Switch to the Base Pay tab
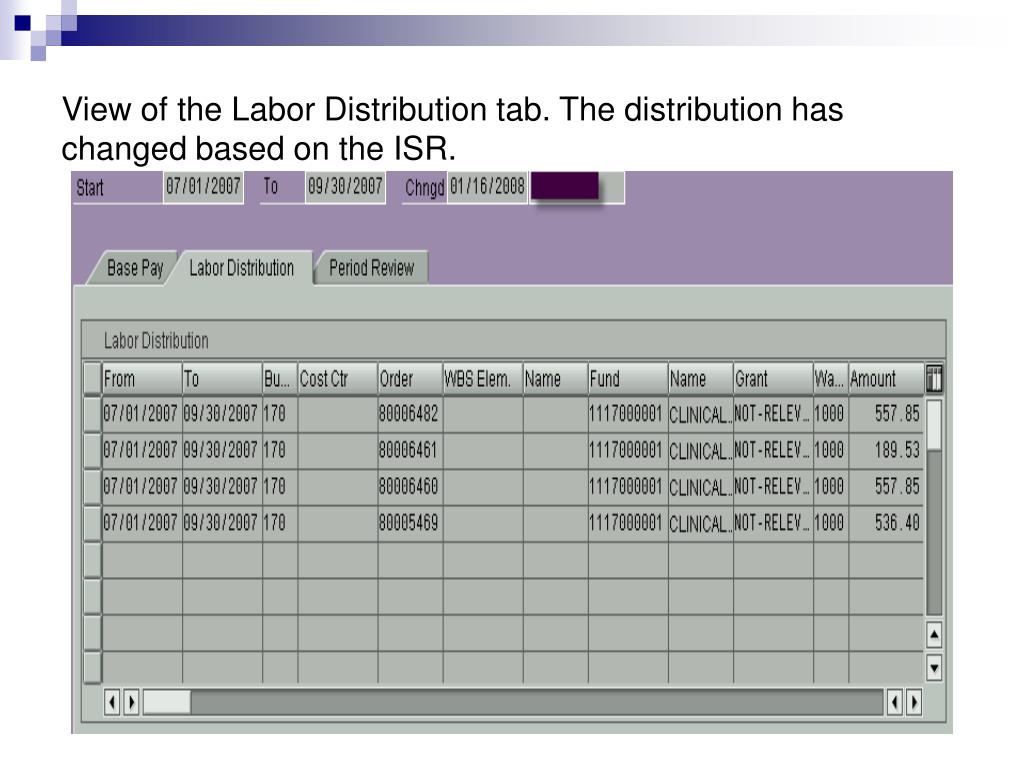The image size is (1024, 768). [135, 268]
